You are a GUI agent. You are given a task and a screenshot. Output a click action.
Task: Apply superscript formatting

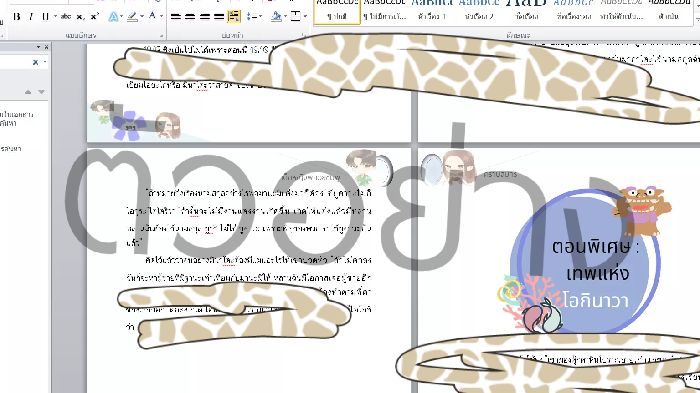[94, 17]
